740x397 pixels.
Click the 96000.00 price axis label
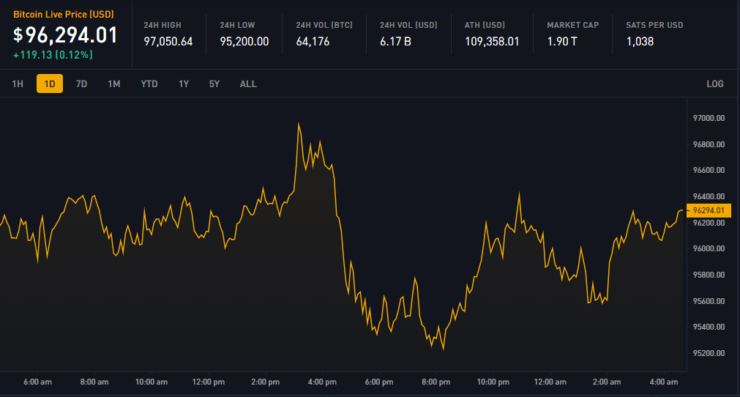click(709, 248)
